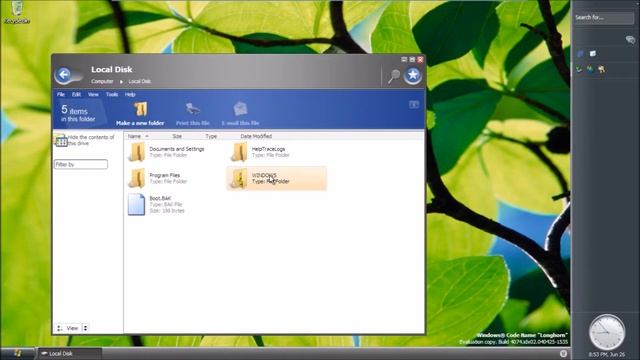Switch to the Local Disk taskbar button

(x=69, y=353)
